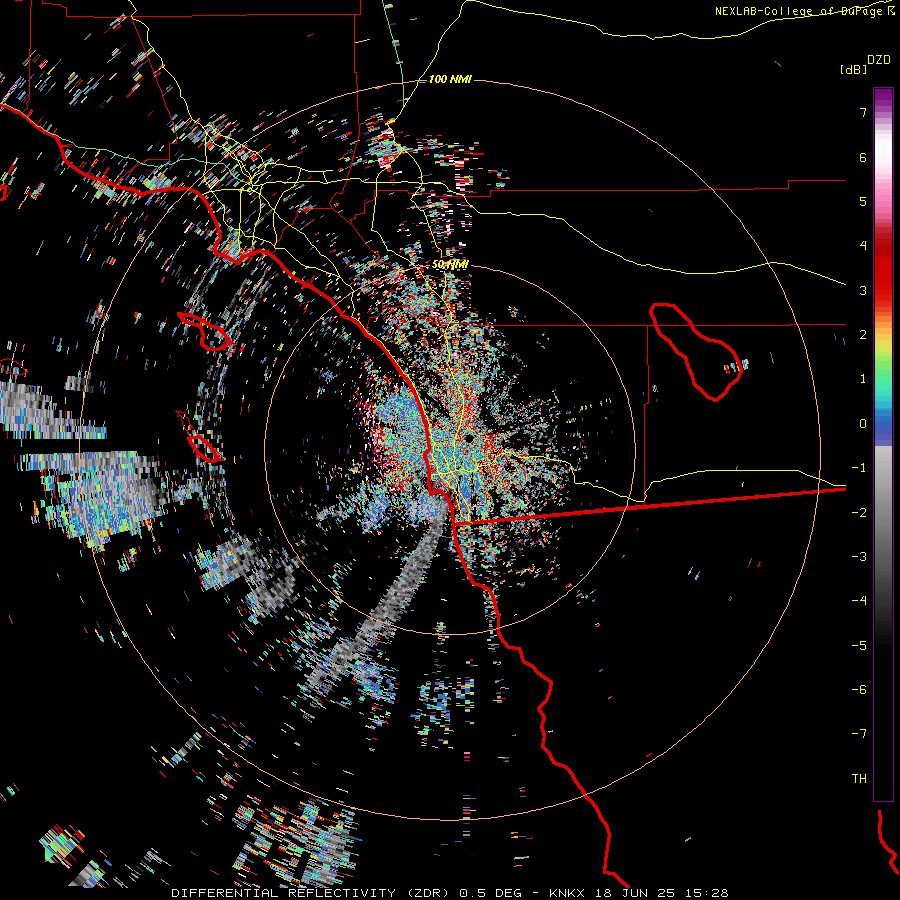The image size is (900, 900).
Task: Click the [dB] units label
Action: (x=853, y=69)
